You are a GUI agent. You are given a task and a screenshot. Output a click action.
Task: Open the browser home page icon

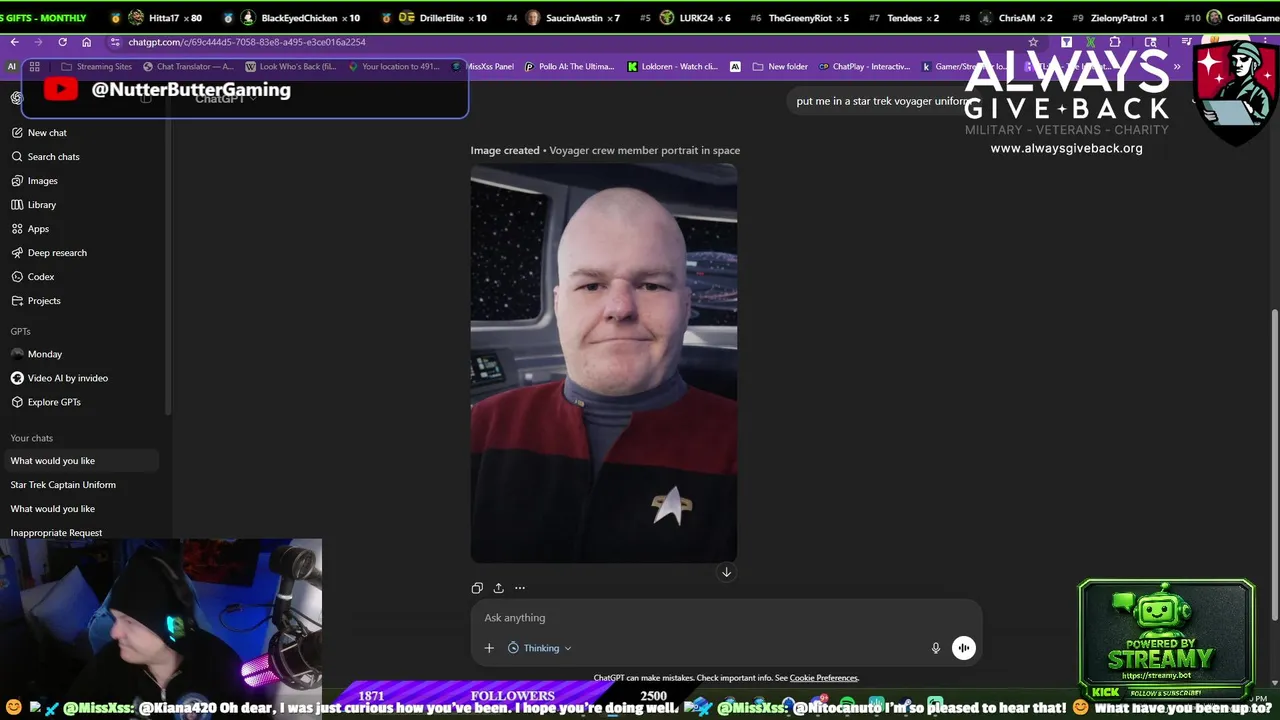pyautogui.click(x=86, y=42)
